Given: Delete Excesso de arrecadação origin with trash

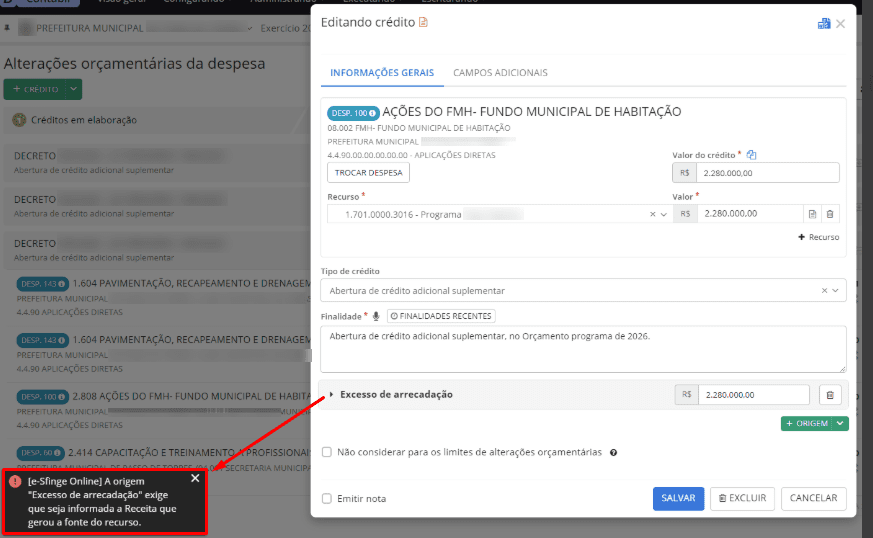Looking at the screenshot, I should (x=830, y=395).
